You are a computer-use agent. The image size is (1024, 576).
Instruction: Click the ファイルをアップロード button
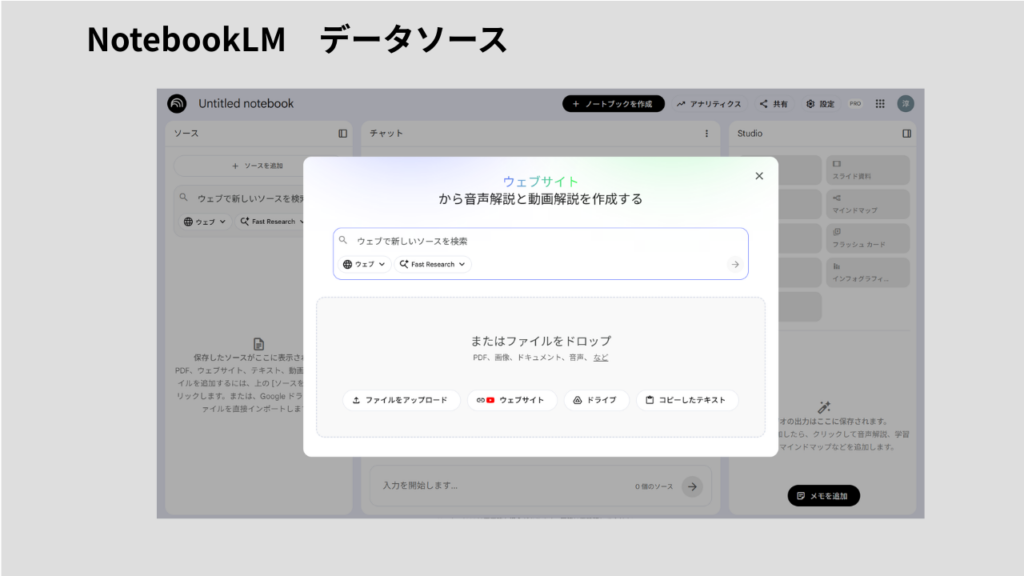pyautogui.click(x=401, y=400)
